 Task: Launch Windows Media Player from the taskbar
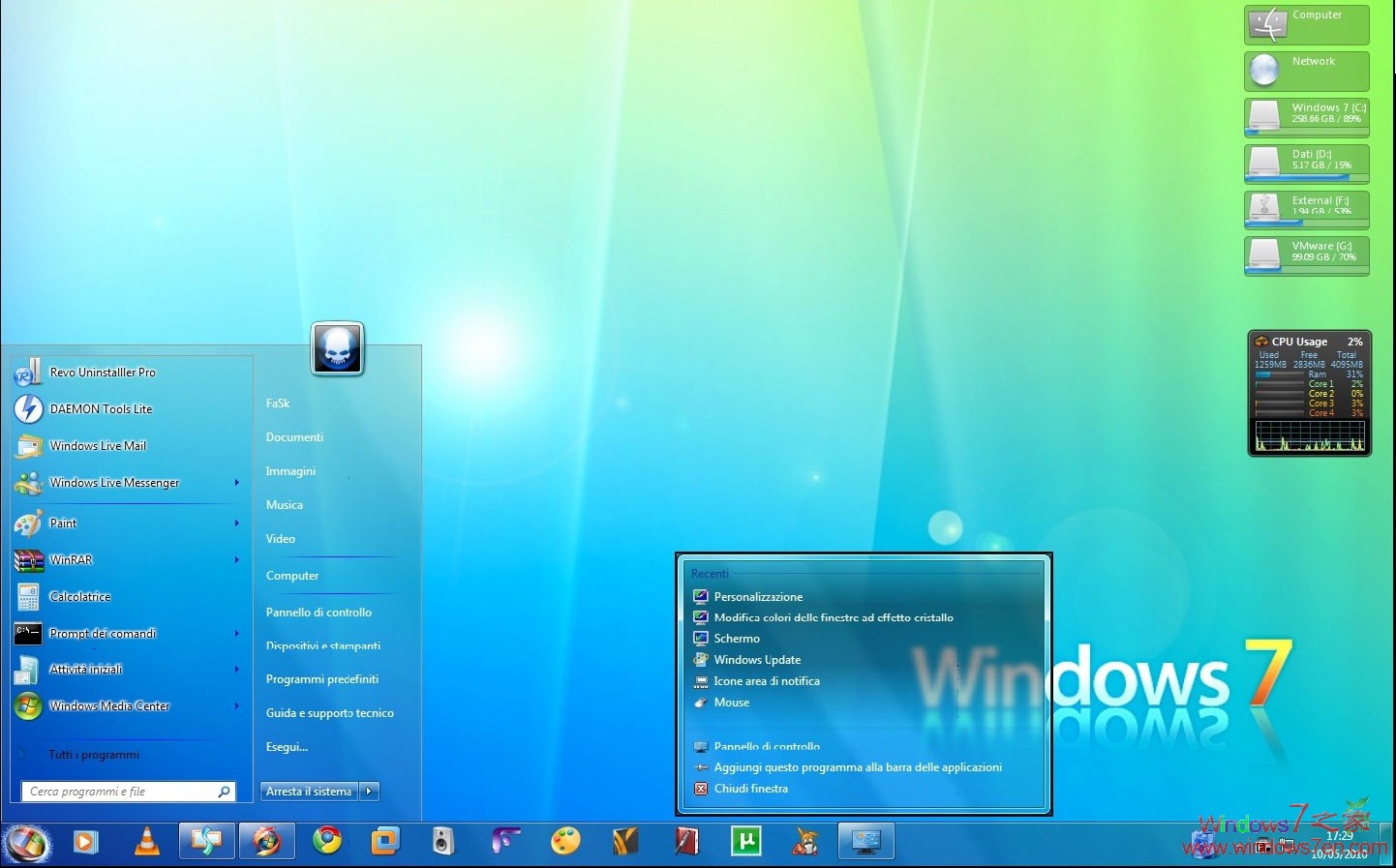point(86,841)
